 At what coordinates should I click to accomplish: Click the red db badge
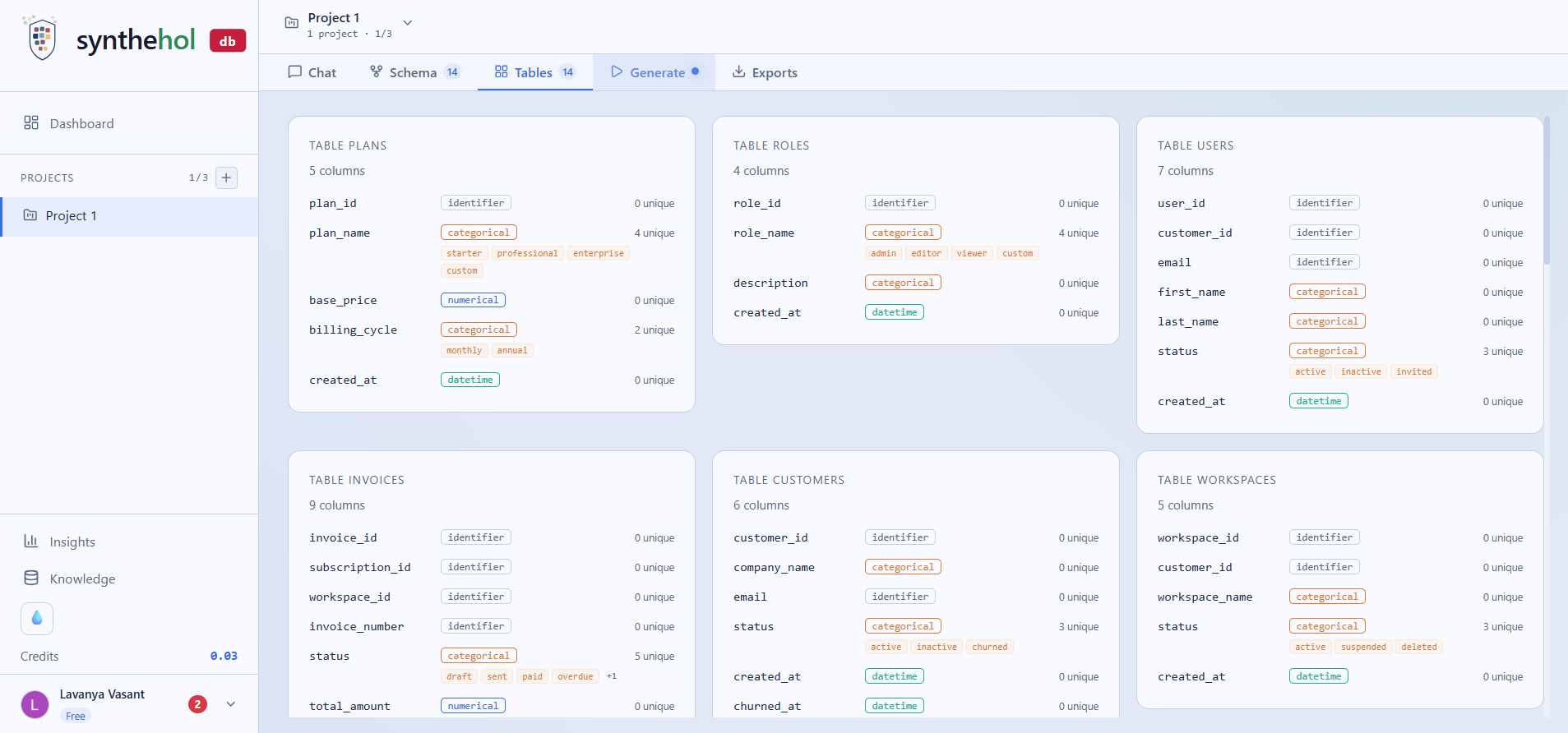228,40
